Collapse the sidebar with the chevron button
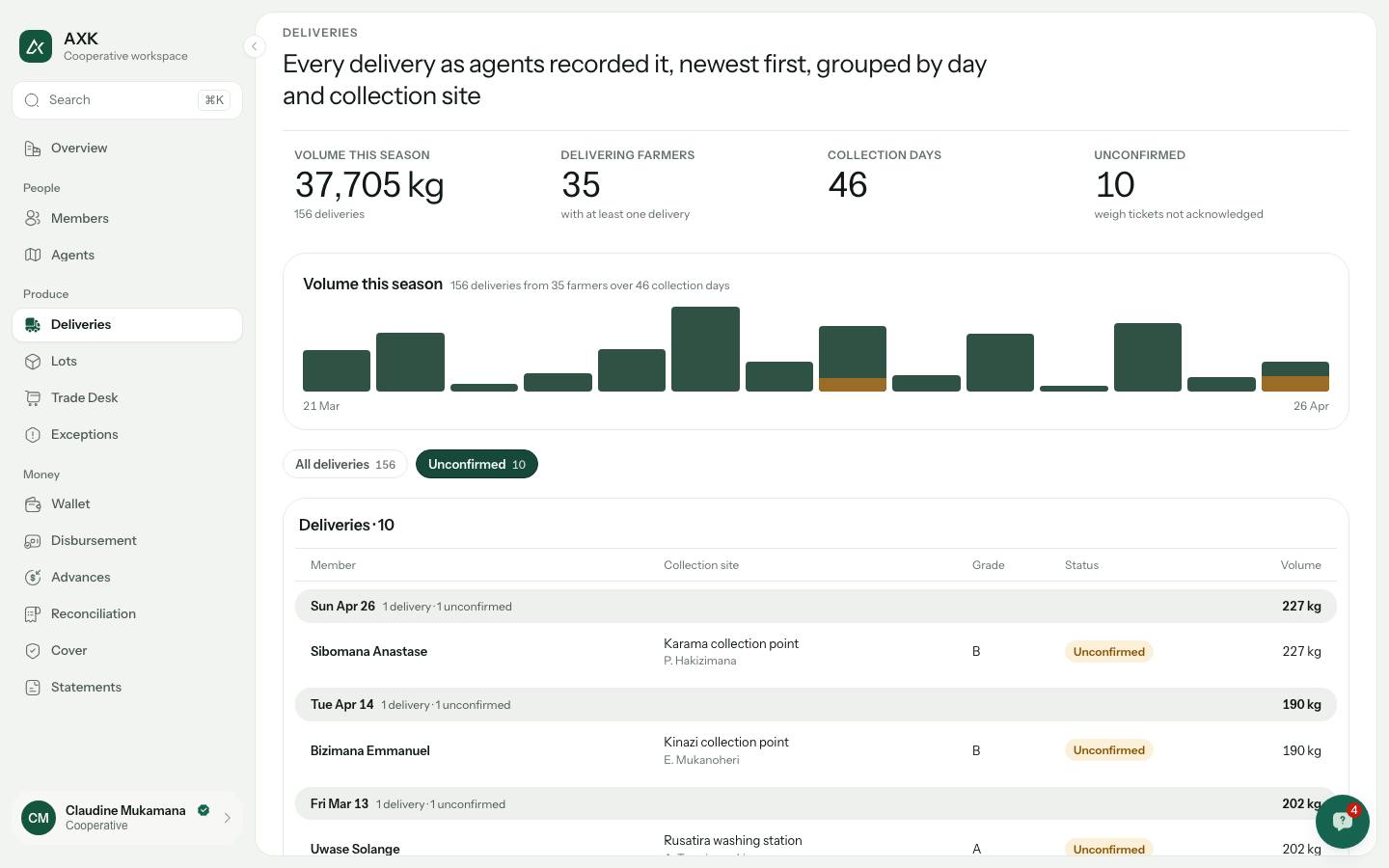 [x=254, y=46]
